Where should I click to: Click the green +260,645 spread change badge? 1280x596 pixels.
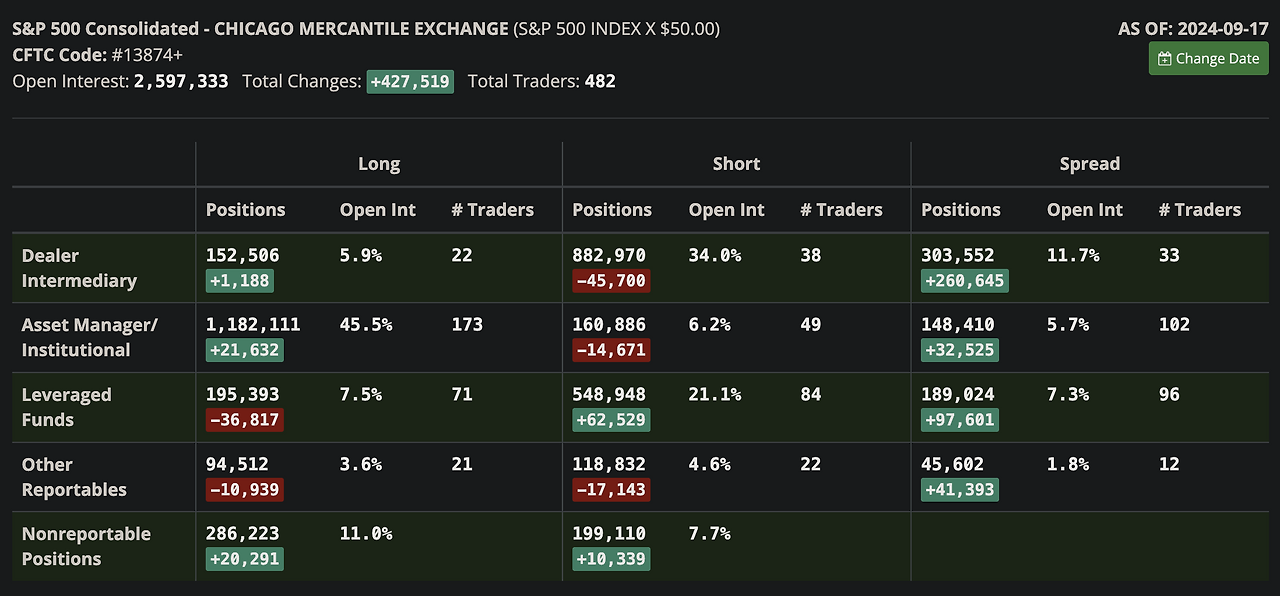click(x=964, y=281)
